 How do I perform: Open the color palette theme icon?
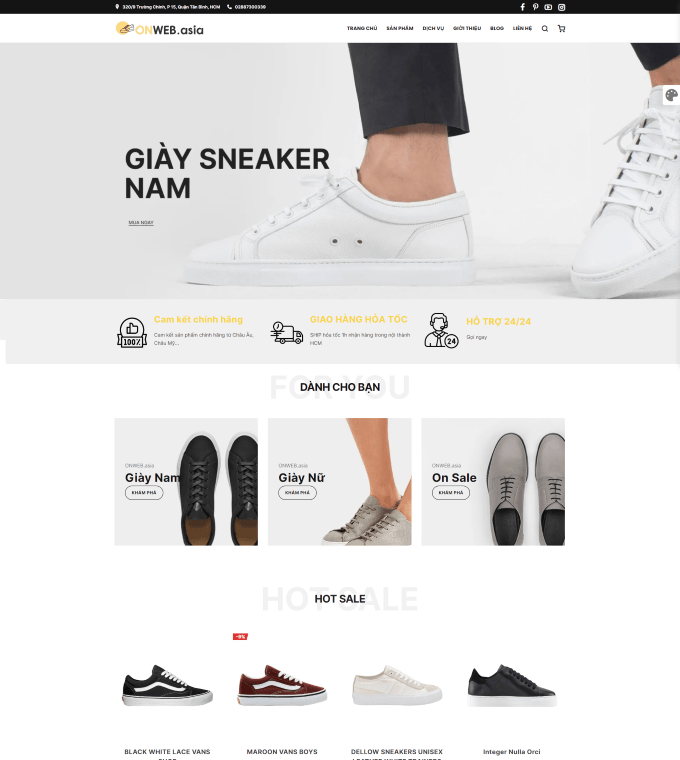coord(671,95)
